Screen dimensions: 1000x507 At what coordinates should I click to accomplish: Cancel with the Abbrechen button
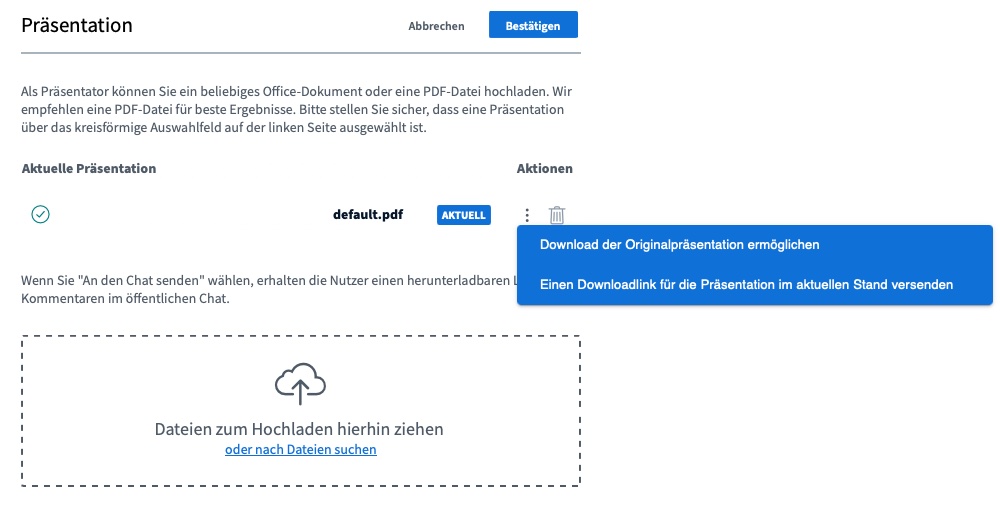(x=436, y=26)
